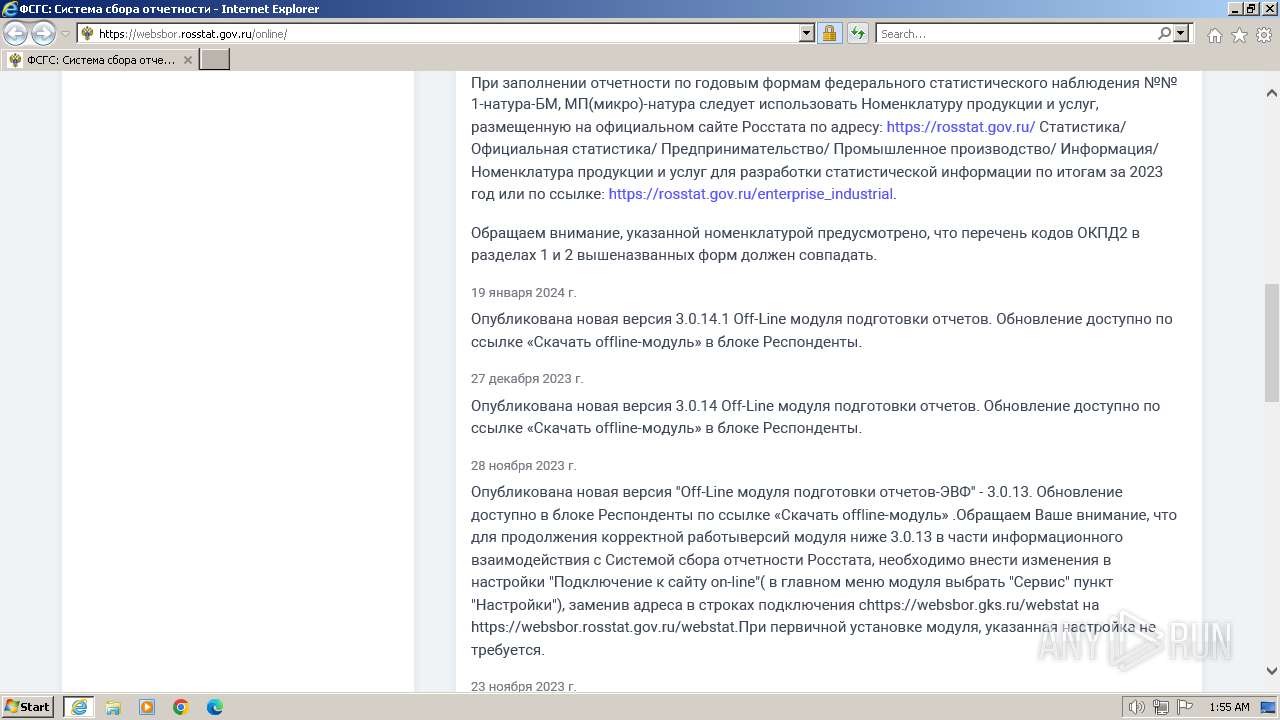The image size is (1280, 720).
Task: Expand the search provider dropdown
Action: coord(1181,34)
